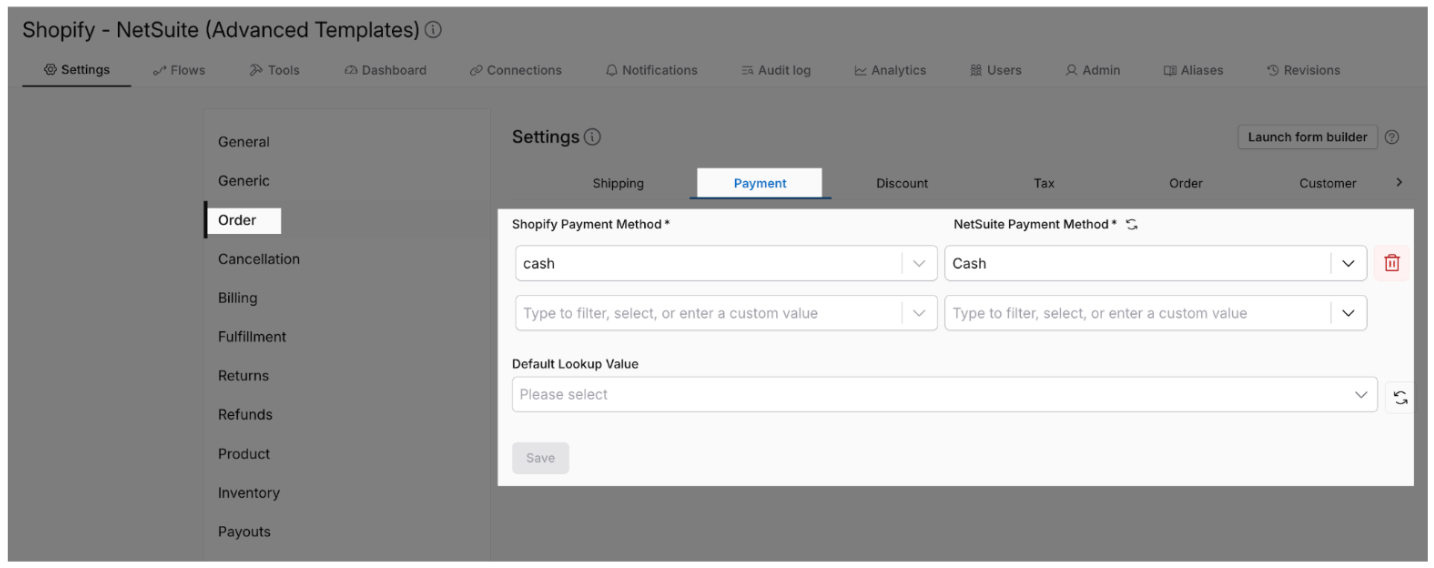Image resolution: width=1434 pixels, height=568 pixels.
Task: Switch to the Analytics tab
Action: click(x=890, y=70)
